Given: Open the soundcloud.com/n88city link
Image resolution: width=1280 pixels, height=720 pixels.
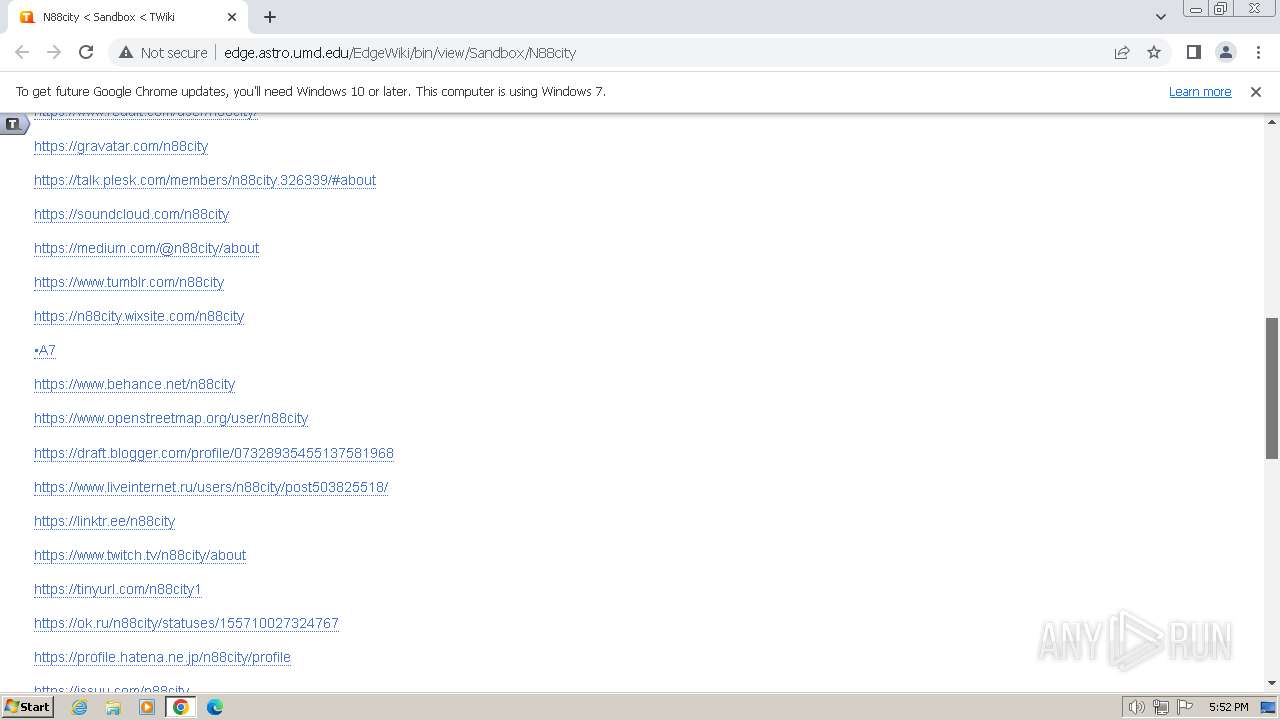Looking at the screenshot, I should [x=131, y=214].
